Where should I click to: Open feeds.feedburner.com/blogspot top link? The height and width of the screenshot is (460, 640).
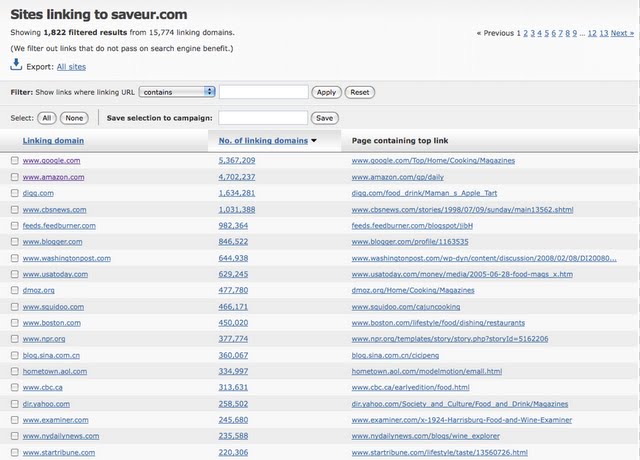click(x=412, y=225)
